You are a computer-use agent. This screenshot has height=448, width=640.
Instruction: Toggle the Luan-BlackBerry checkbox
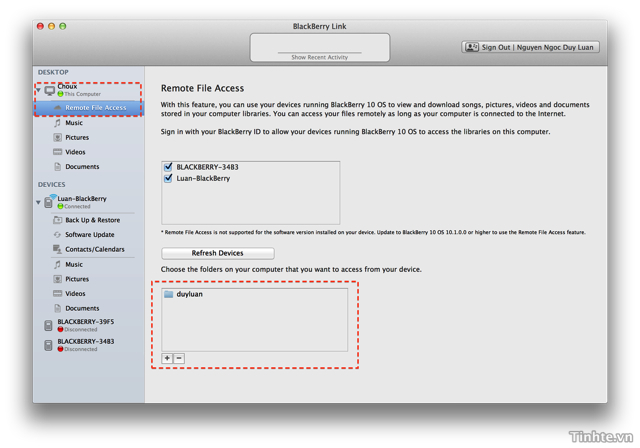168,178
